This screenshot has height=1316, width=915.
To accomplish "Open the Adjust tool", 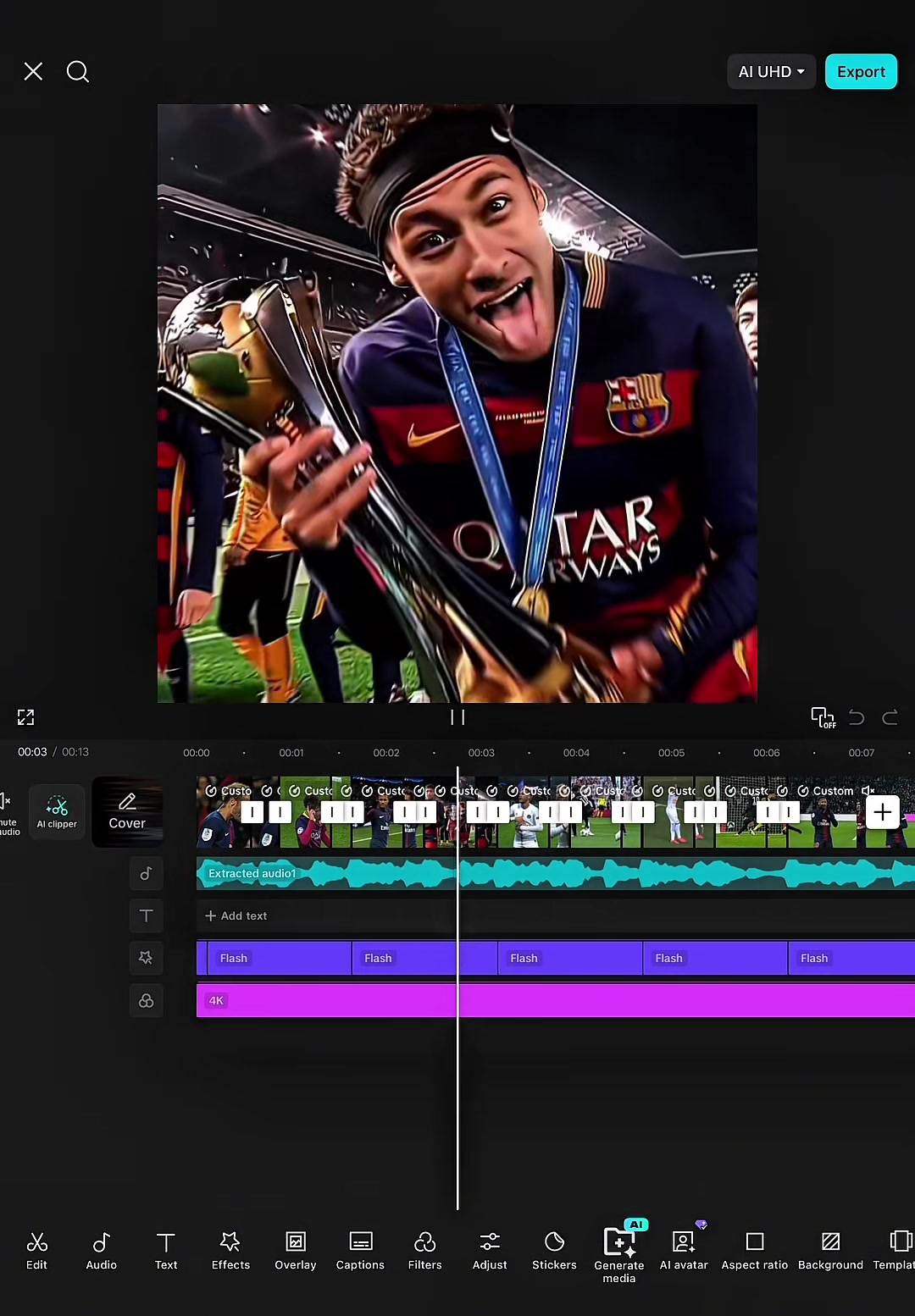I will (x=490, y=1251).
